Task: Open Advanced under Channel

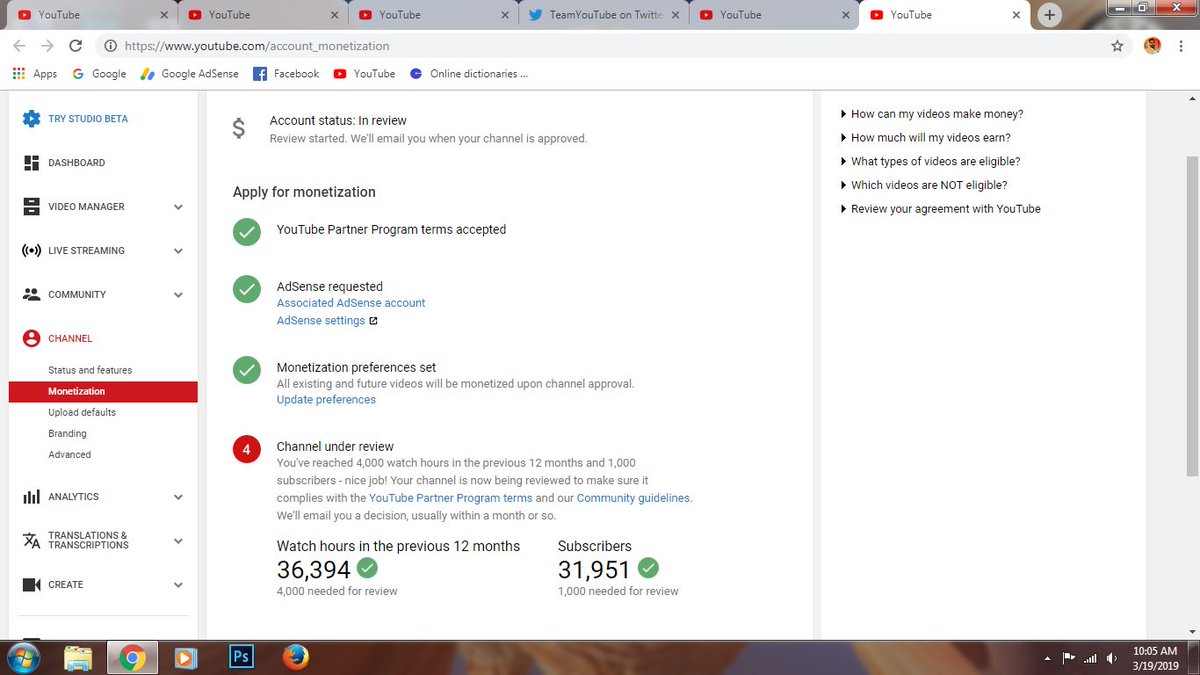Action: pyautogui.click(x=69, y=454)
